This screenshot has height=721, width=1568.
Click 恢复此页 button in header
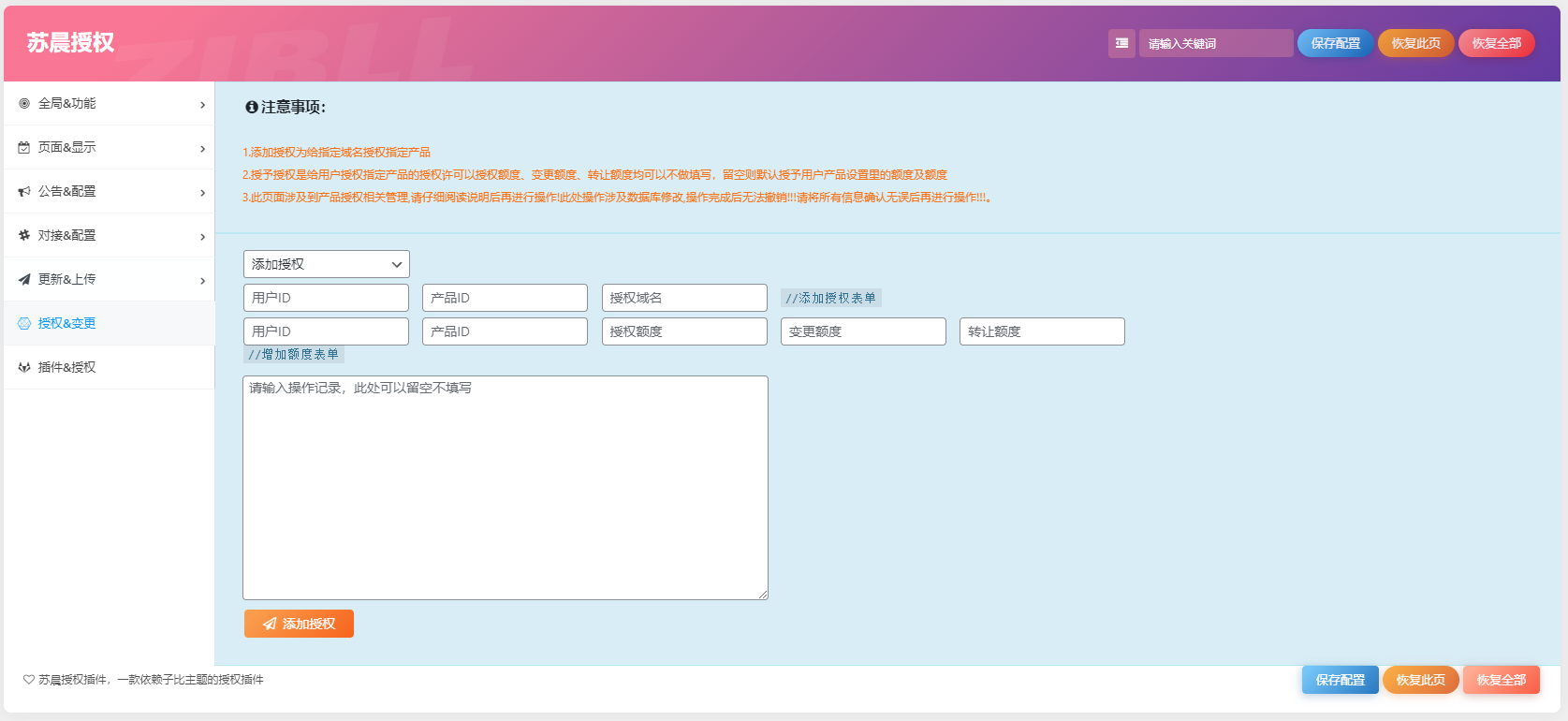(1415, 43)
